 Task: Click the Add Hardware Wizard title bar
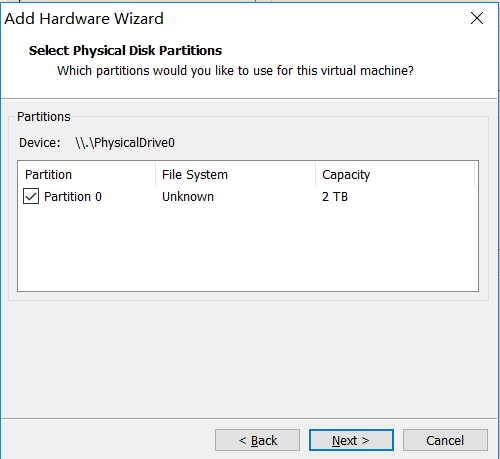[x=233, y=18]
